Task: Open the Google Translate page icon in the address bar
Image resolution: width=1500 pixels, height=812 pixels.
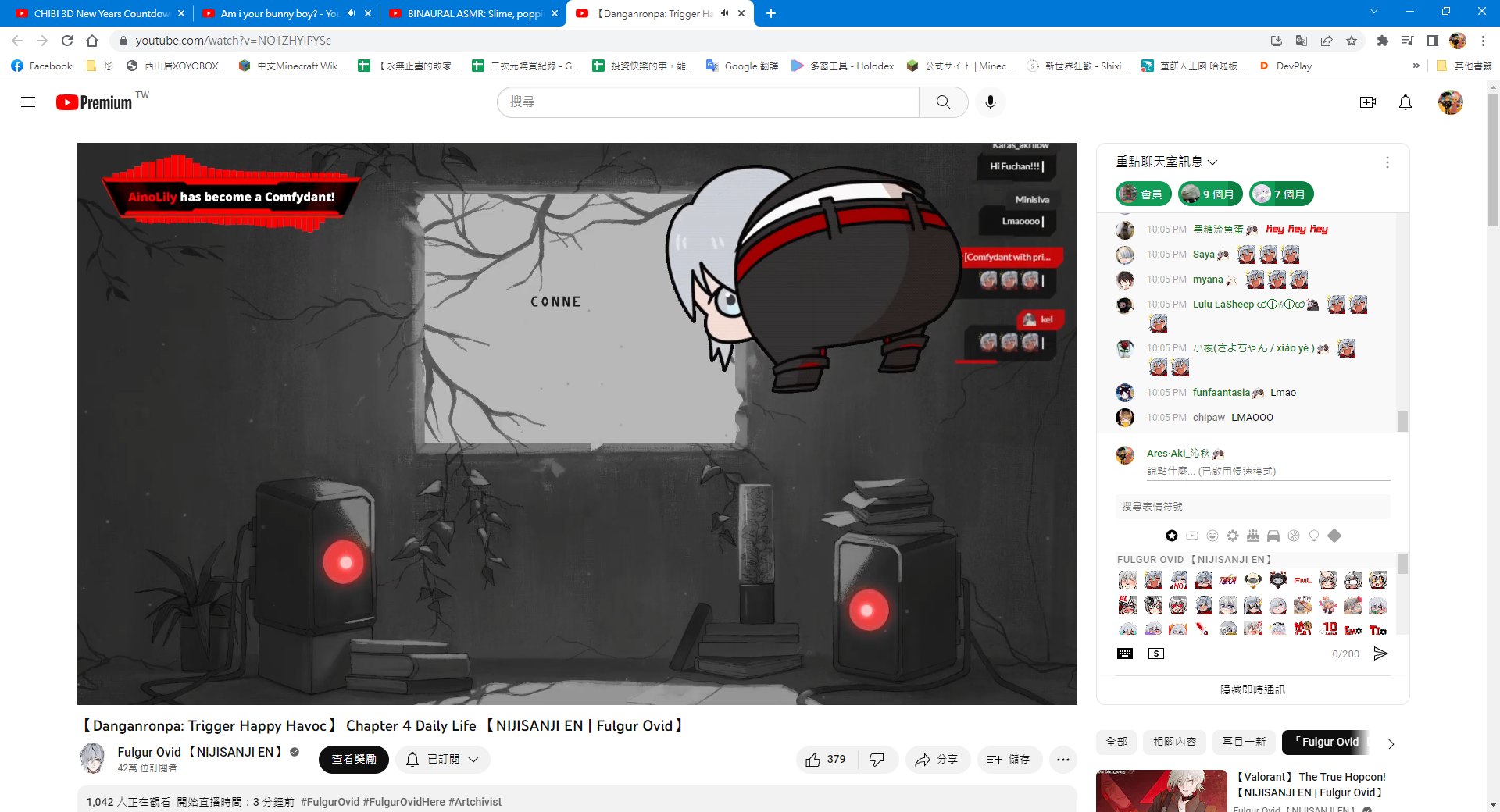Action: point(1301,41)
